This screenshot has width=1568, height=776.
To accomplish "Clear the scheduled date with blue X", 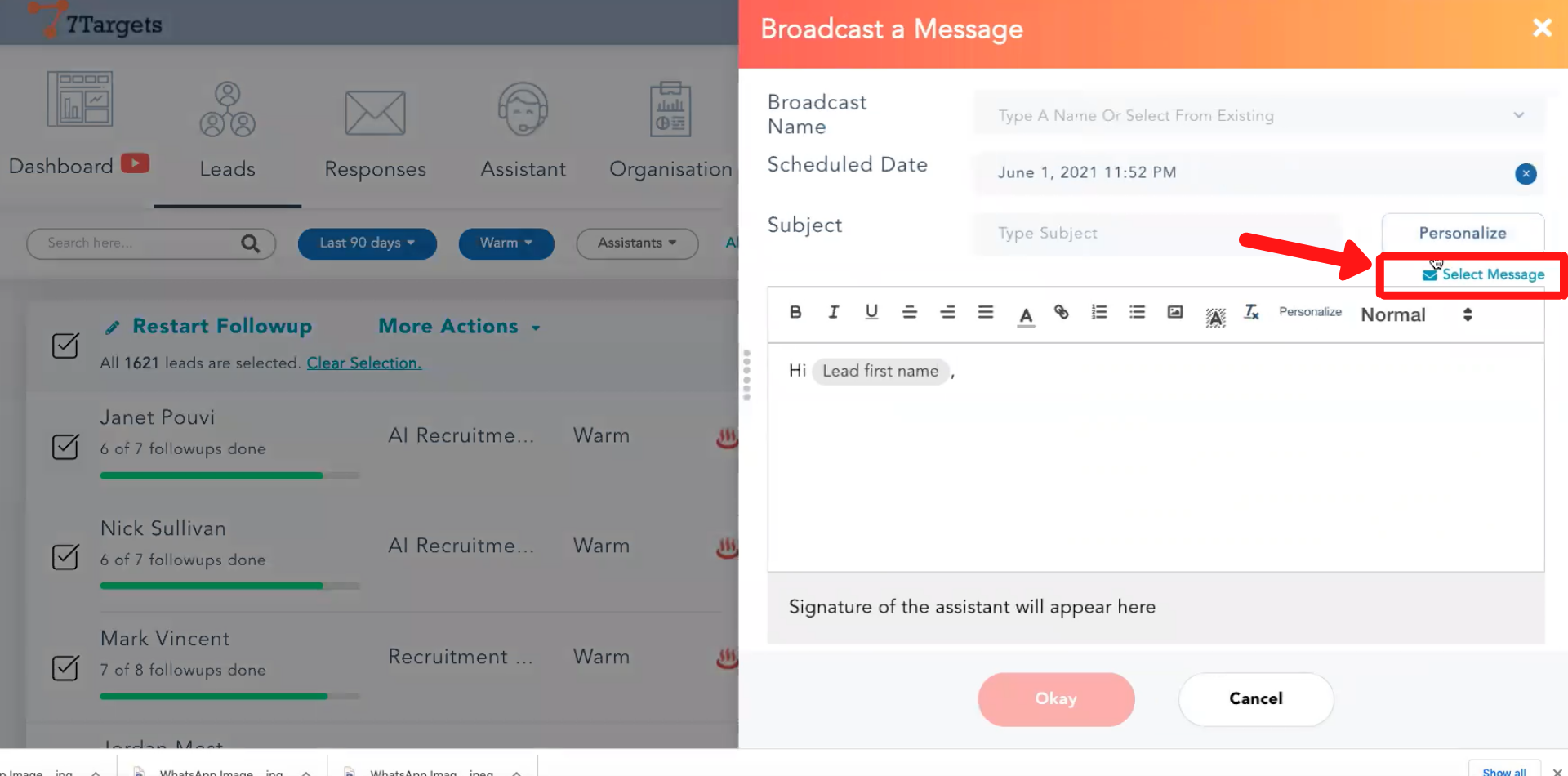I will tap(1525, 173).
